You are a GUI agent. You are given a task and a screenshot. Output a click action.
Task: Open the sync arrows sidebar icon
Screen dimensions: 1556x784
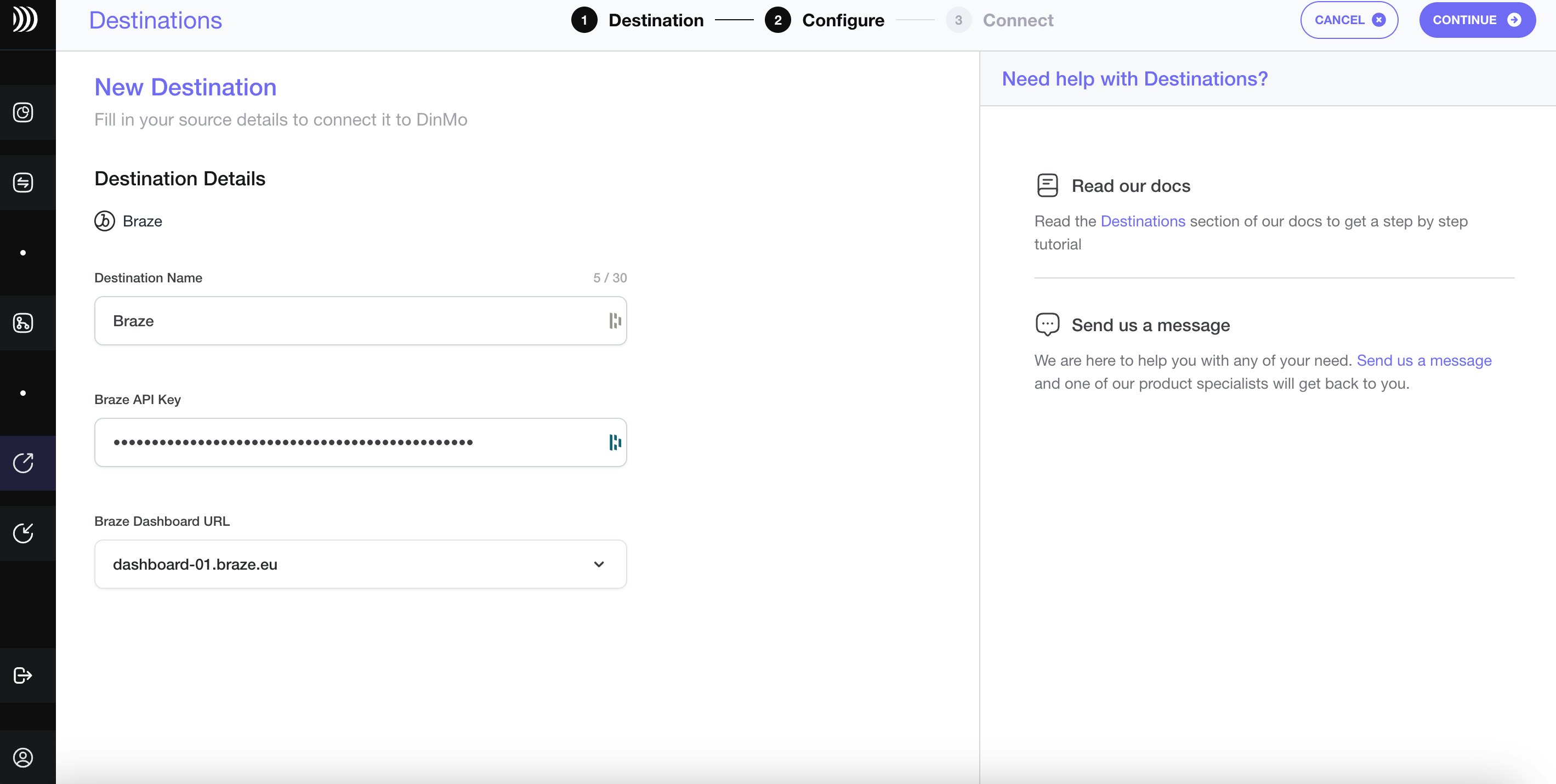23,183
